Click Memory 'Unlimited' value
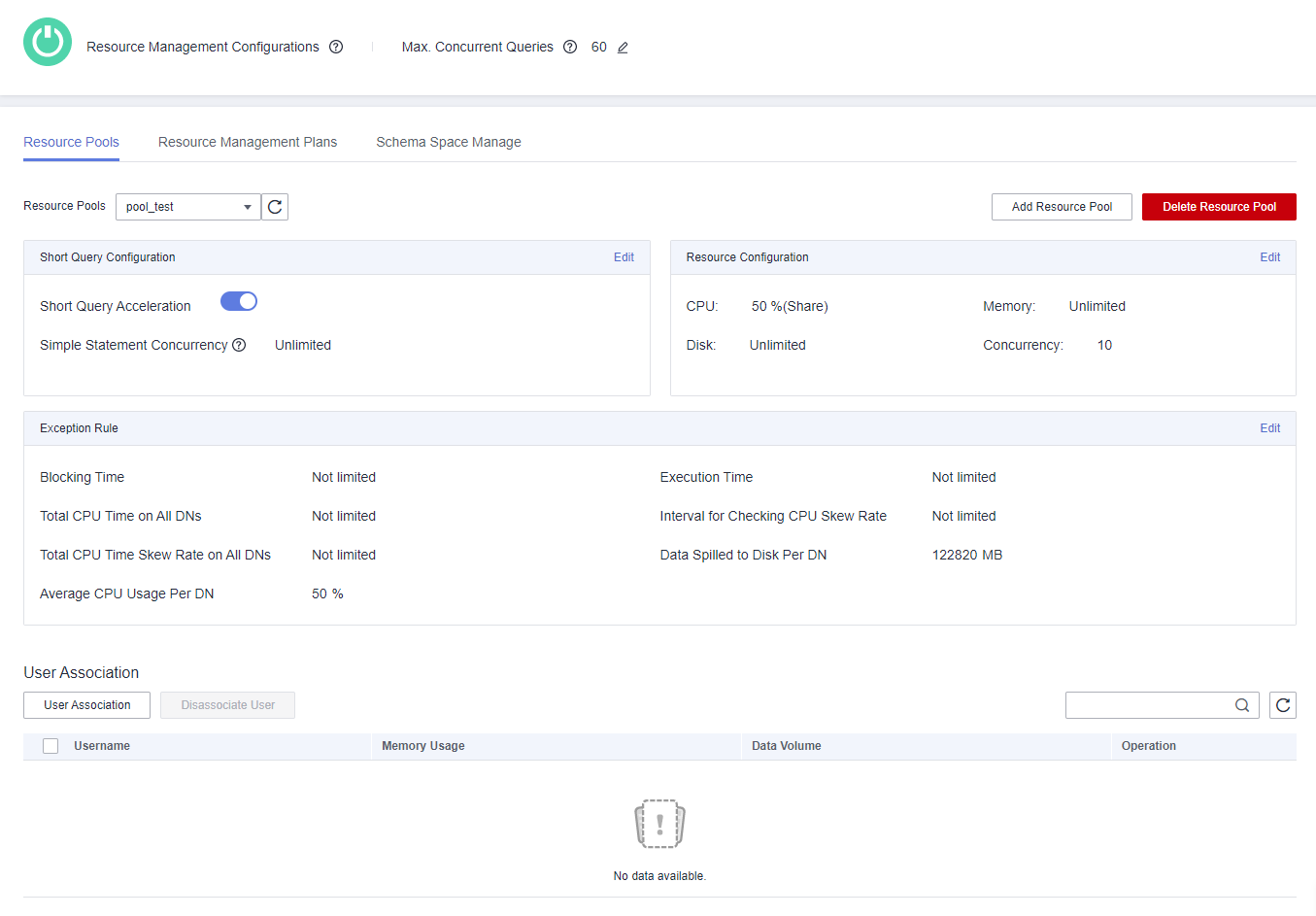This screenshot has height=916, width=1316. tap(1097, 306)
